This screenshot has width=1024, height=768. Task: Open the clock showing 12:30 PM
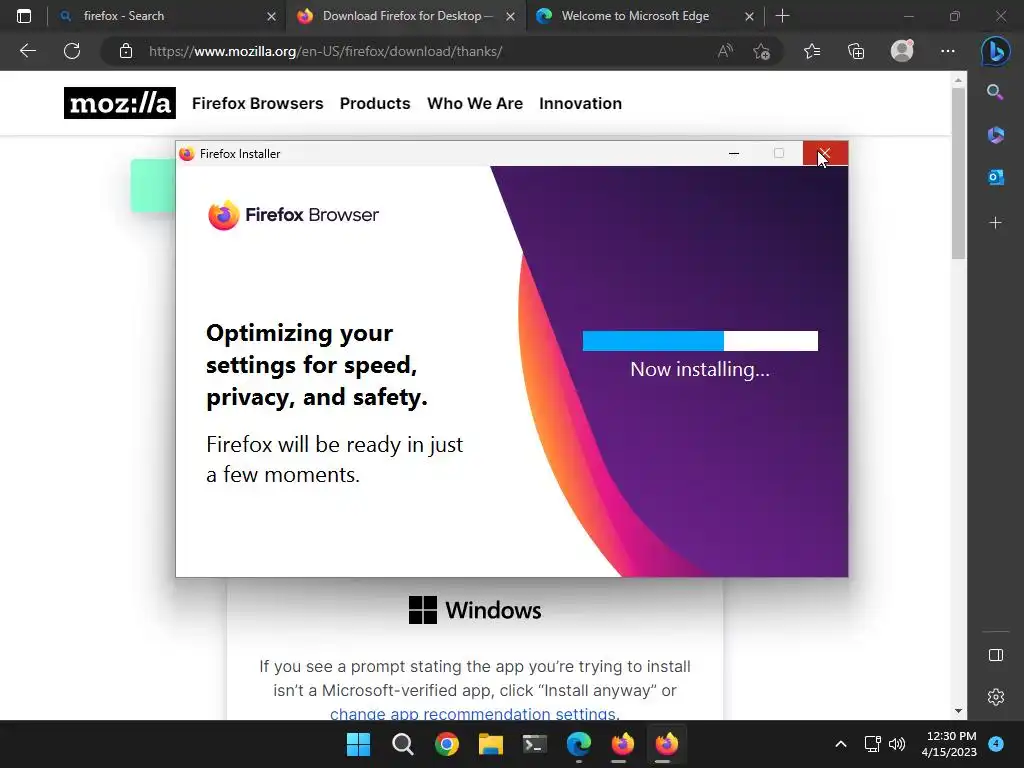pyautogui.click(x=951, y=737)
